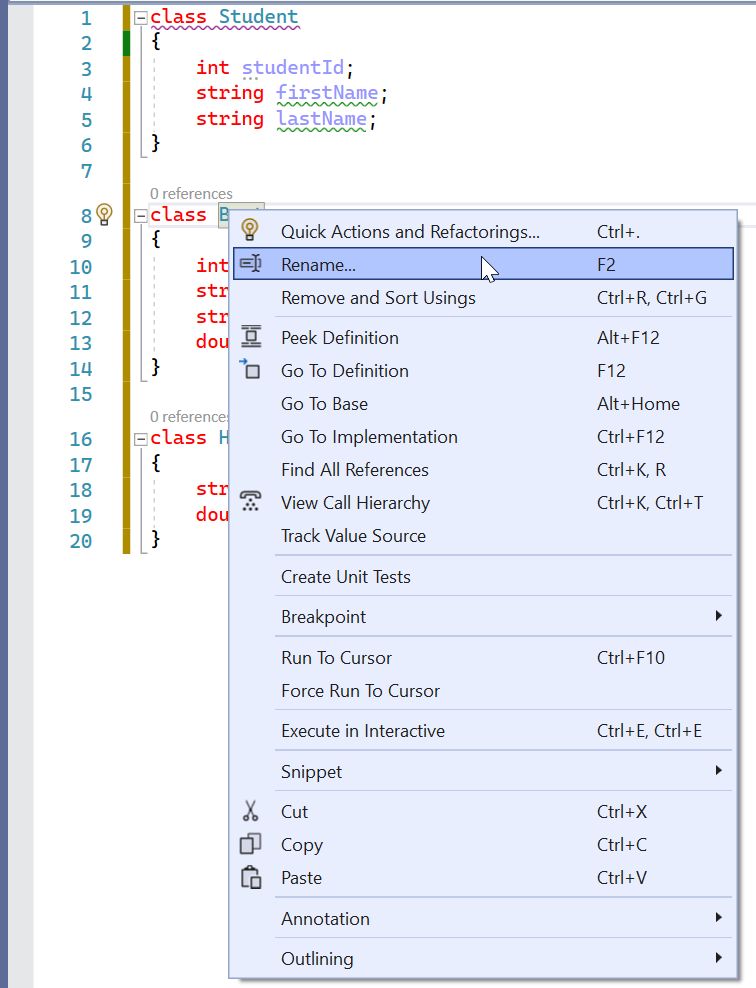
Task: Select Force Run To Cursor
Action: pos(483,691)
